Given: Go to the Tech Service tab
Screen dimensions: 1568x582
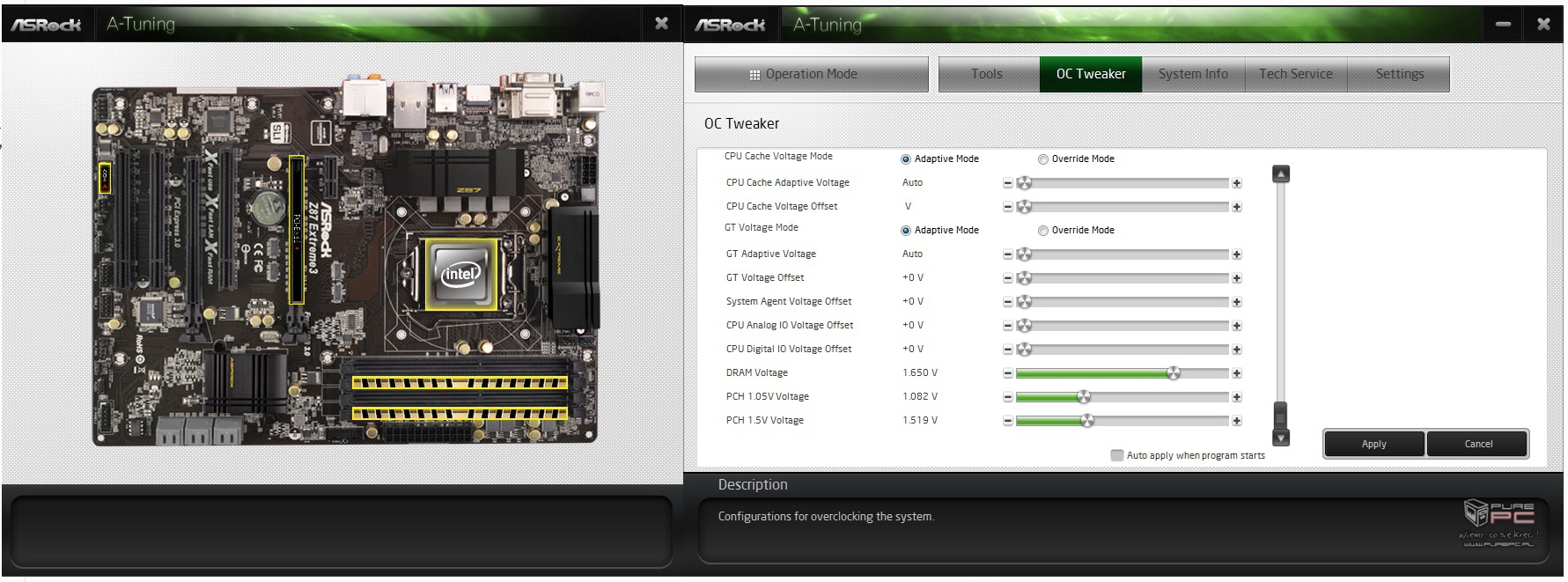Looking at the screenshot, I should [1296, 74].
